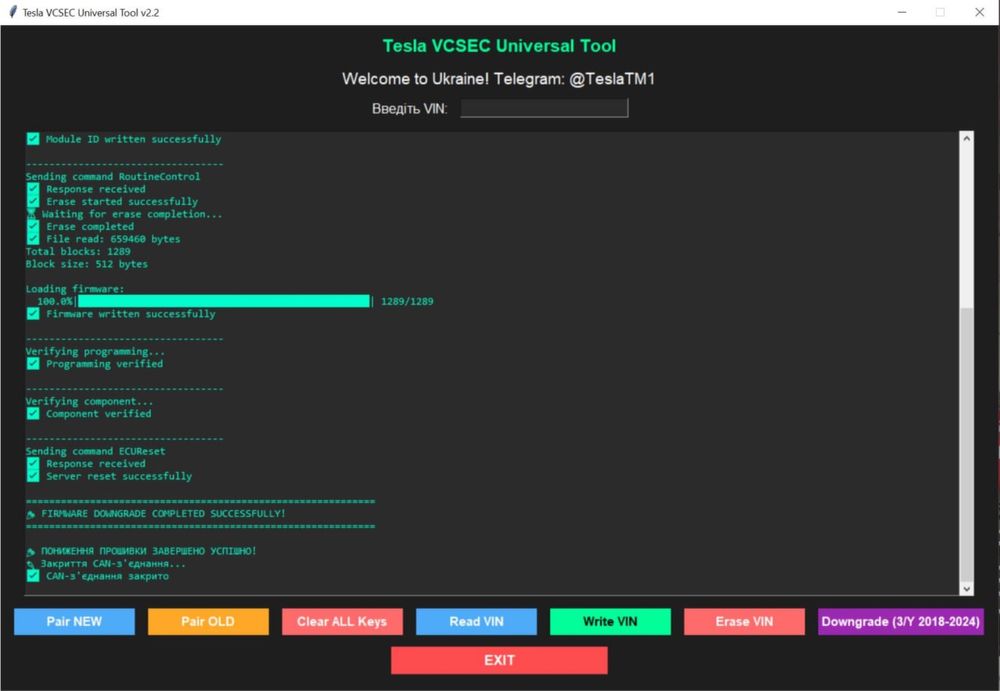Click the 'Module ID written successfully' line
1000x691 pixels.
[x=133, y=139]
